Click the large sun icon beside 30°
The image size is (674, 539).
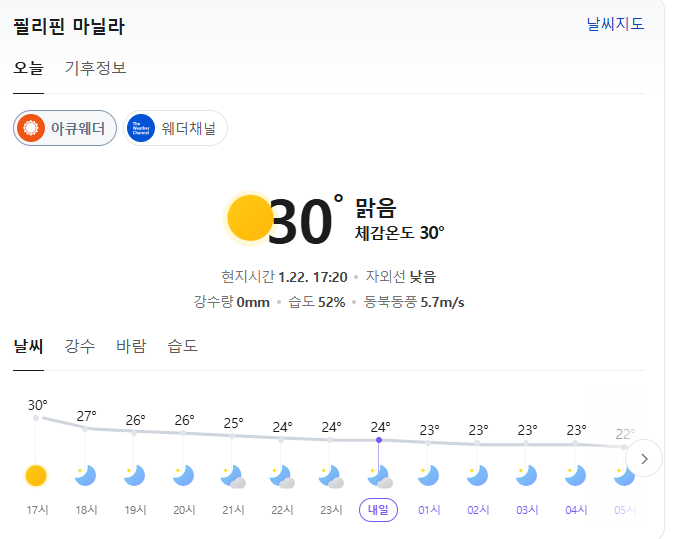(248, 219)
